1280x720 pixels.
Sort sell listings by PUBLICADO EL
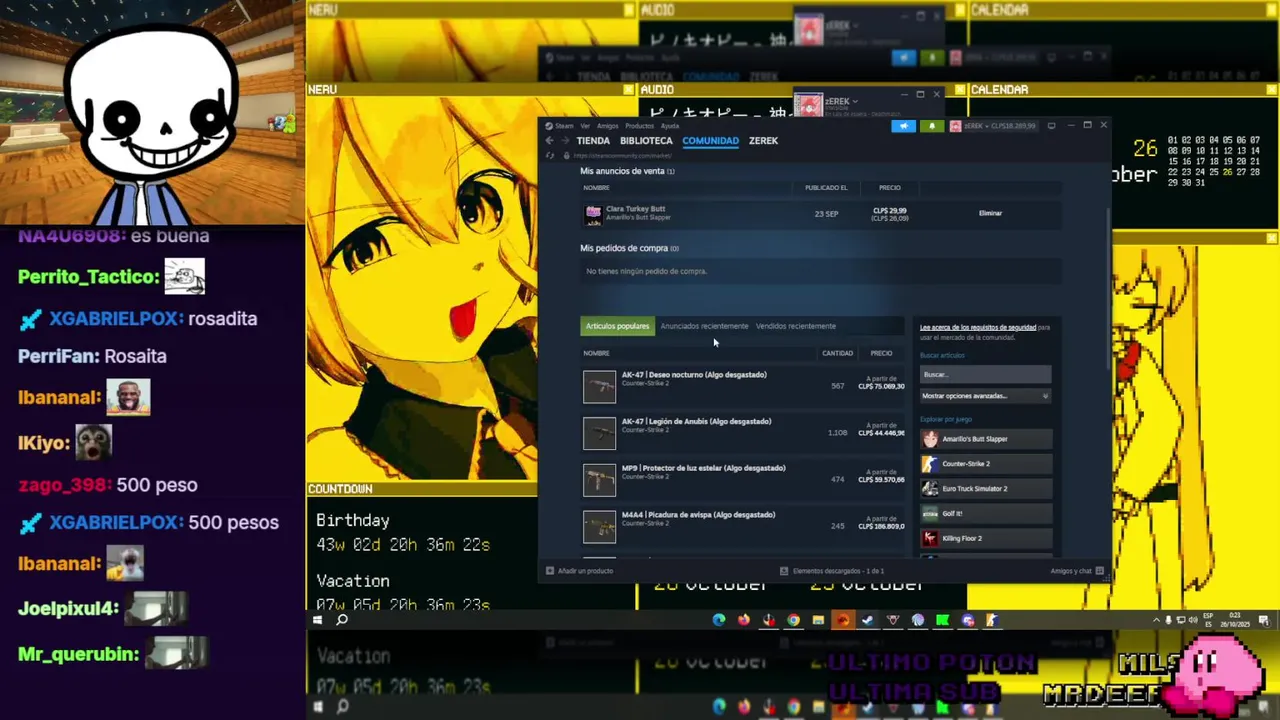(826, 188)
